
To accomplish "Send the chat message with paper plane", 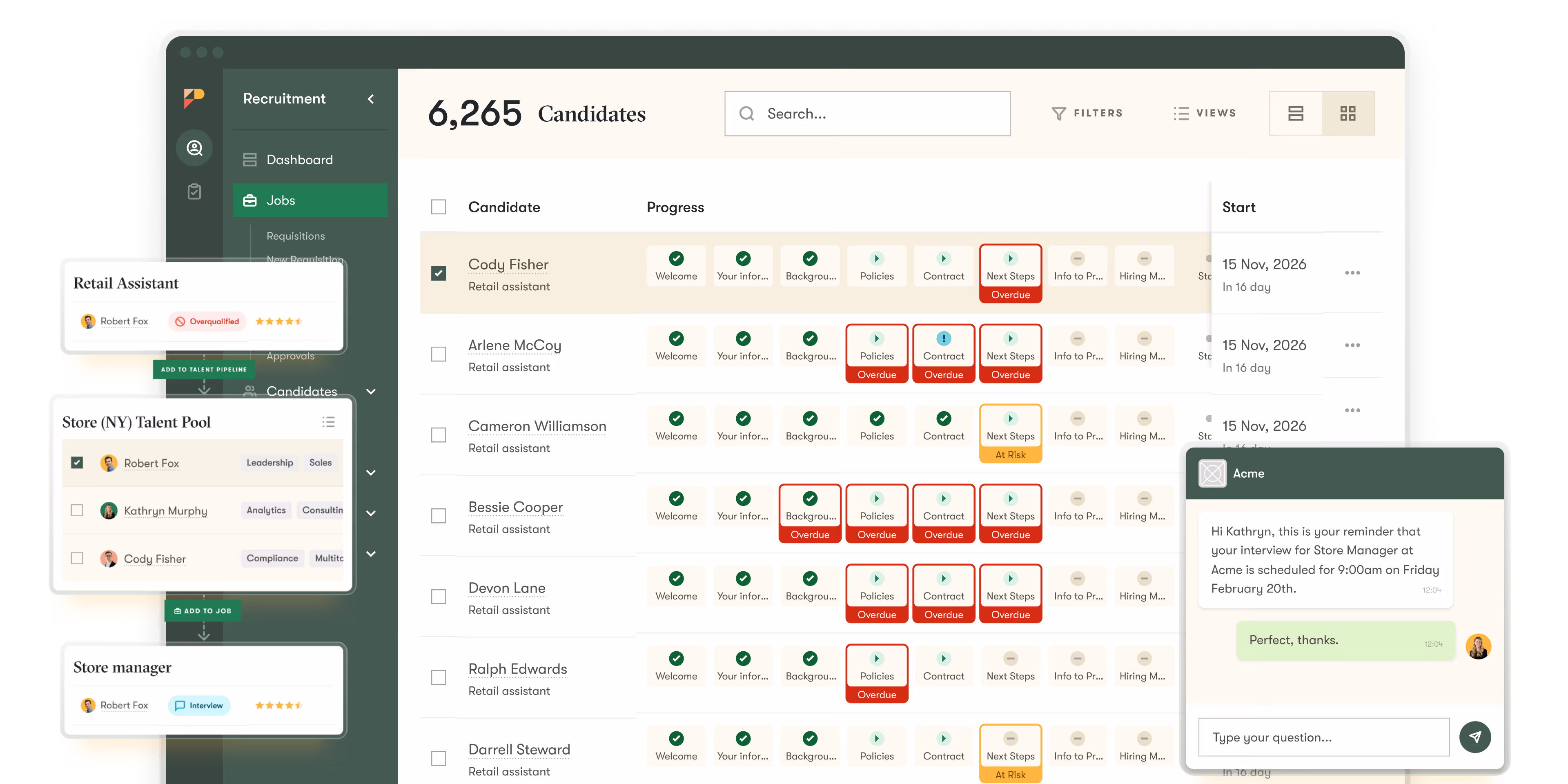I will click(1475, 737).
